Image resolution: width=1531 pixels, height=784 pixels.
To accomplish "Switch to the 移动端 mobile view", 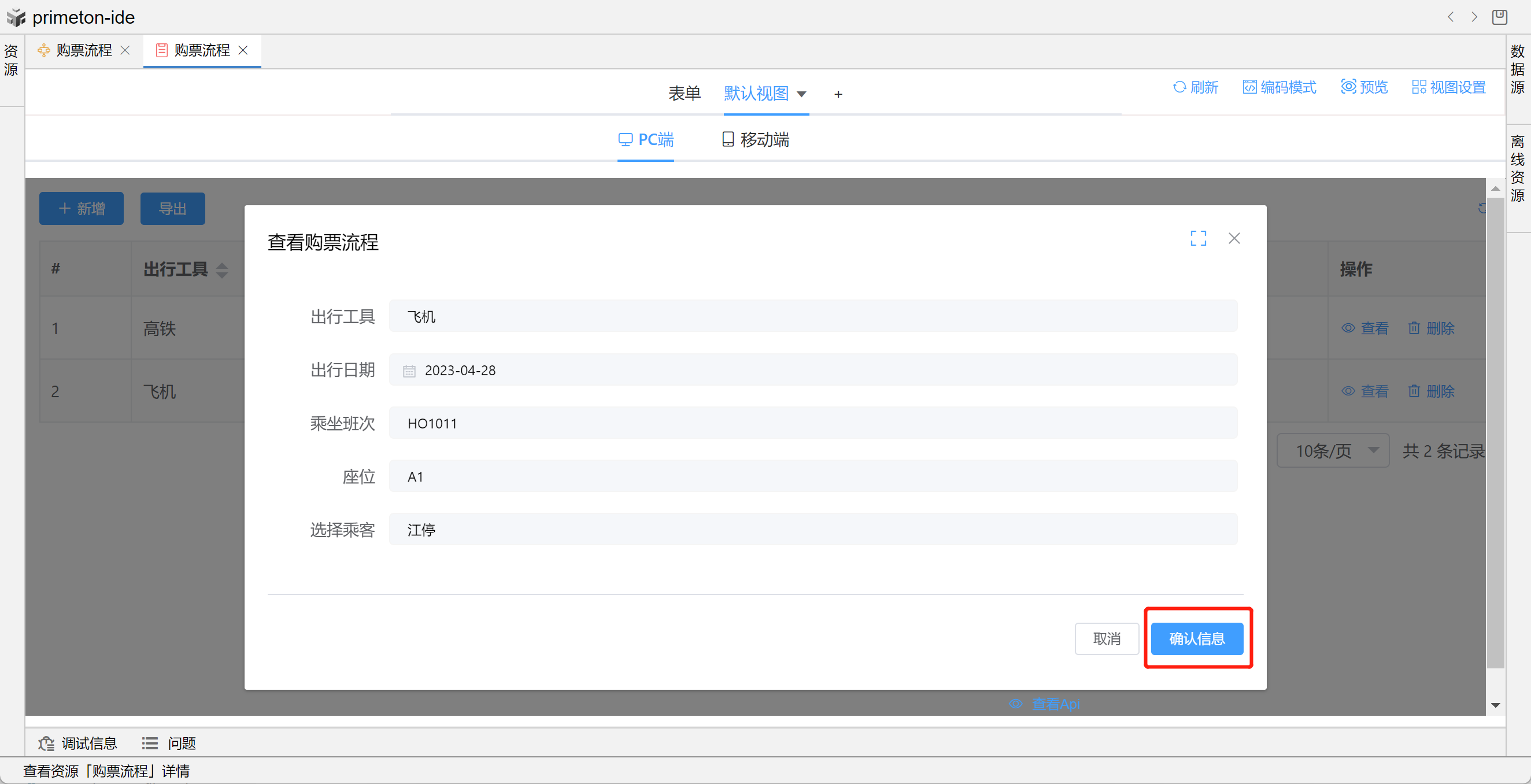I will point(756,140).
